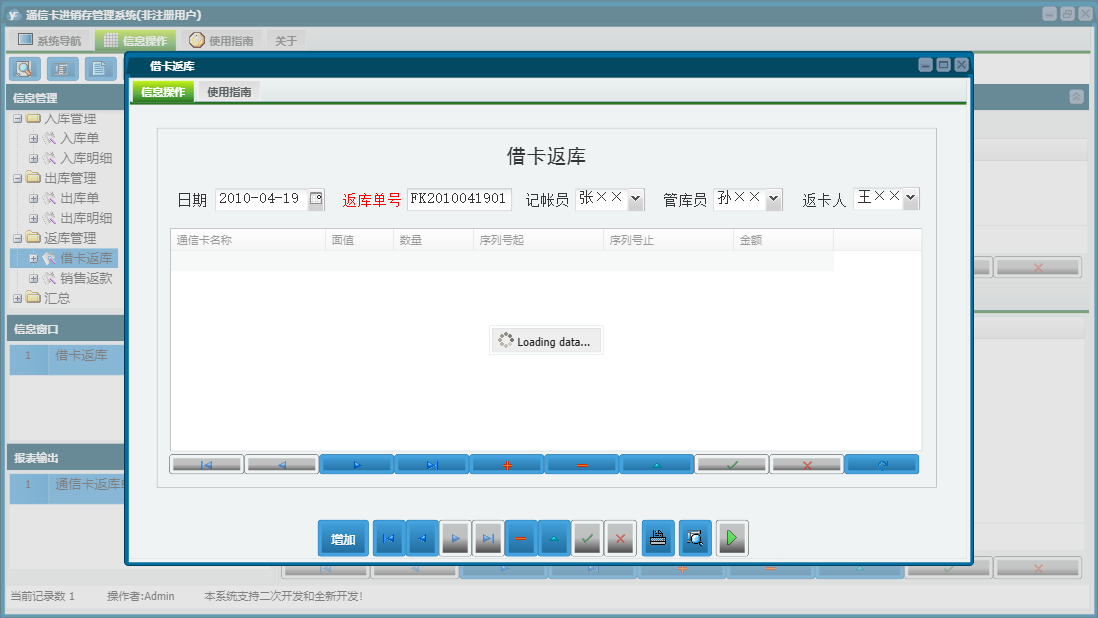1098x618 pixels.
Task: Click document icon in main window toolbar
Action: (100, 69)
